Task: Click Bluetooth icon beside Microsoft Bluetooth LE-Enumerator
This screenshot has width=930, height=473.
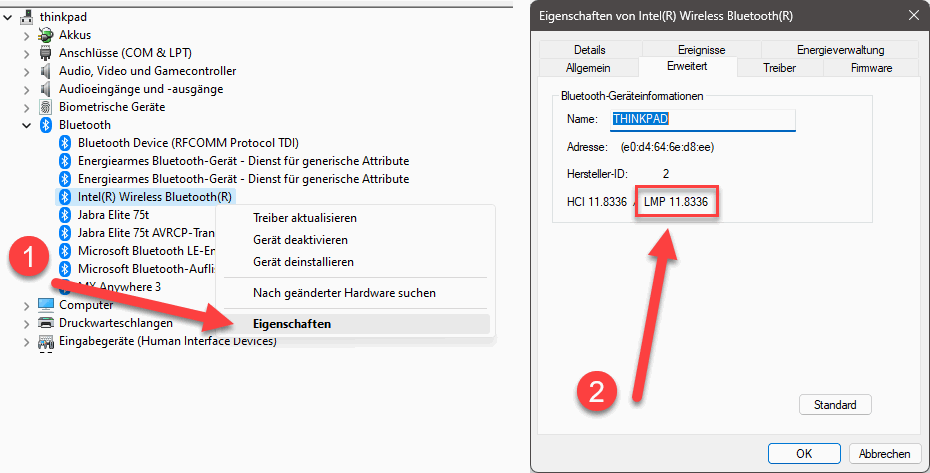Action: tap(65, 251)
